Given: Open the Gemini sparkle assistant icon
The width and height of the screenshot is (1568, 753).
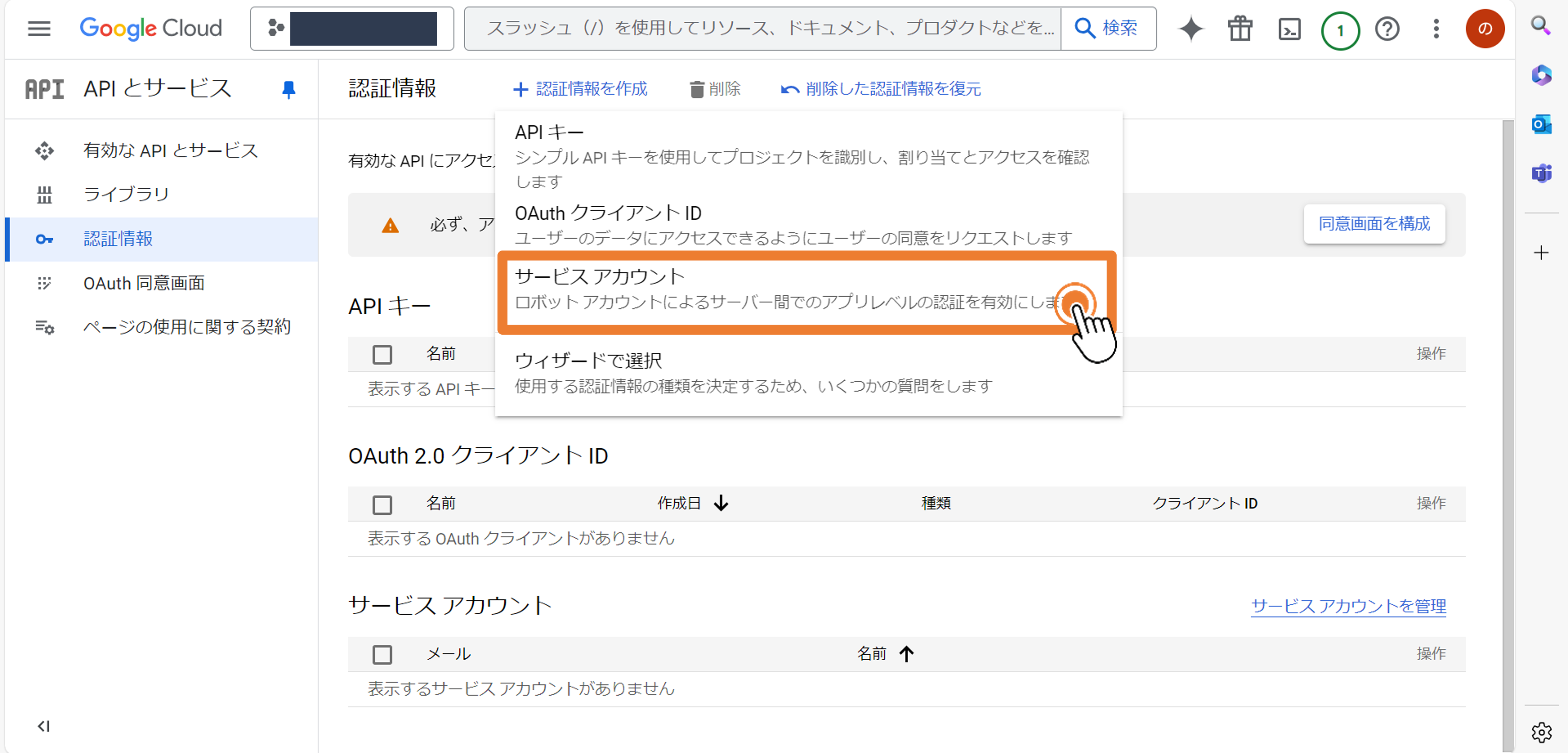Looking at the screenshot, I should coord(1191,29).
